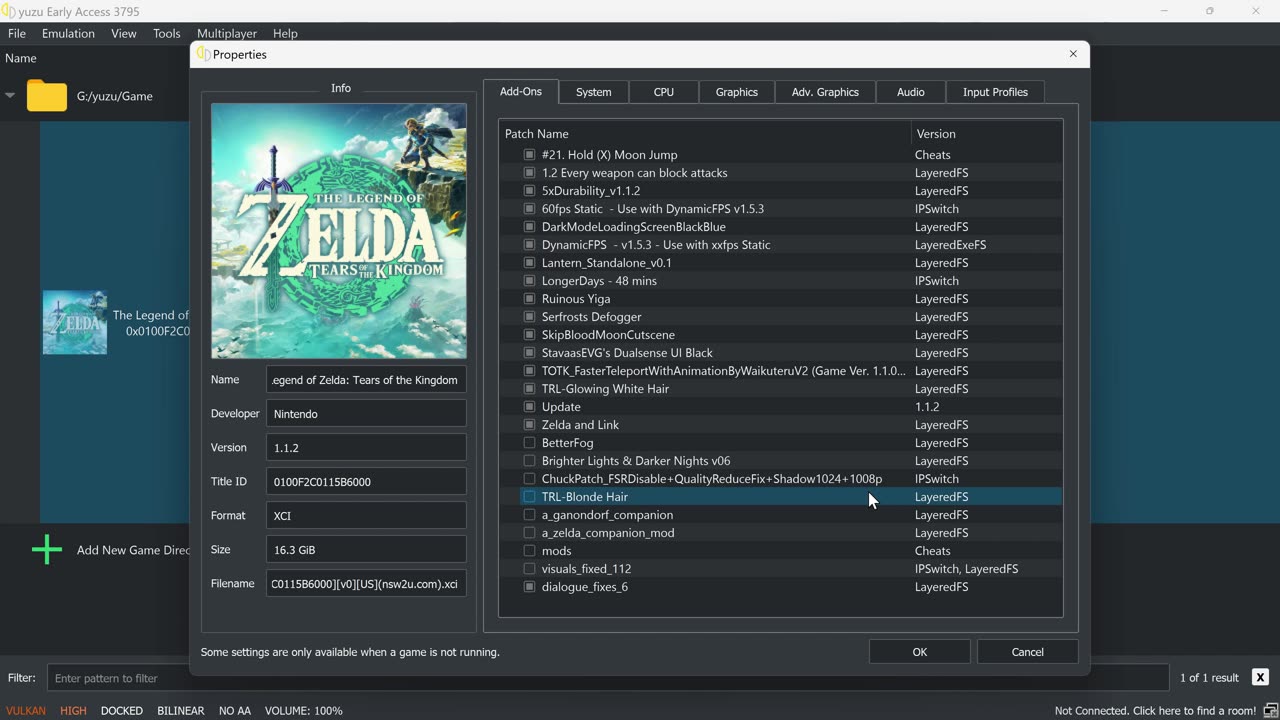Enable the a_ganondorf_companion checkbox
This screenshot has height=720, width=1280.
pyautogui.click(x=530, y=515)
